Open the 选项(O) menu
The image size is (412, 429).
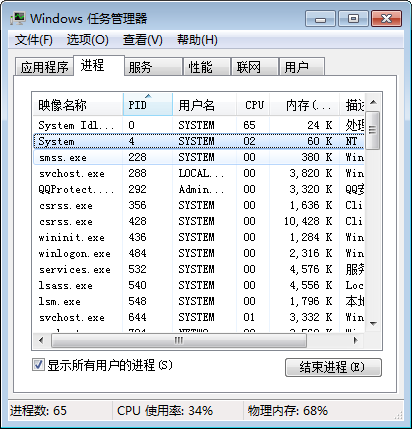pyautogui.click(x=87, y=40)
